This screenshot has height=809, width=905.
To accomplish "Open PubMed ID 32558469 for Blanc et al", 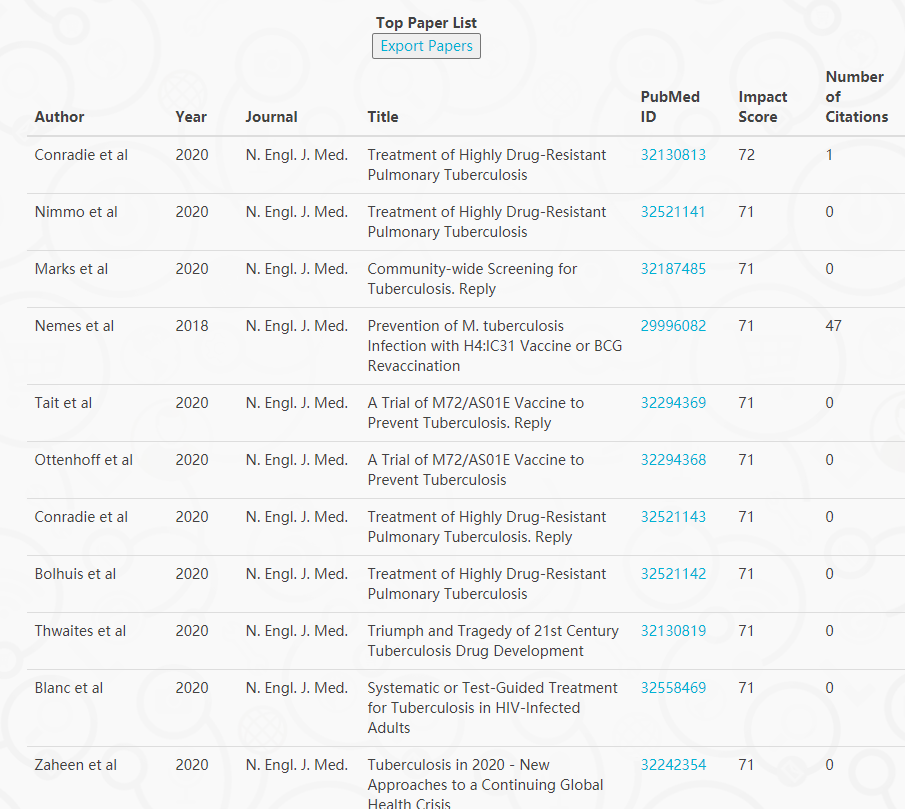I will point(673,688).
